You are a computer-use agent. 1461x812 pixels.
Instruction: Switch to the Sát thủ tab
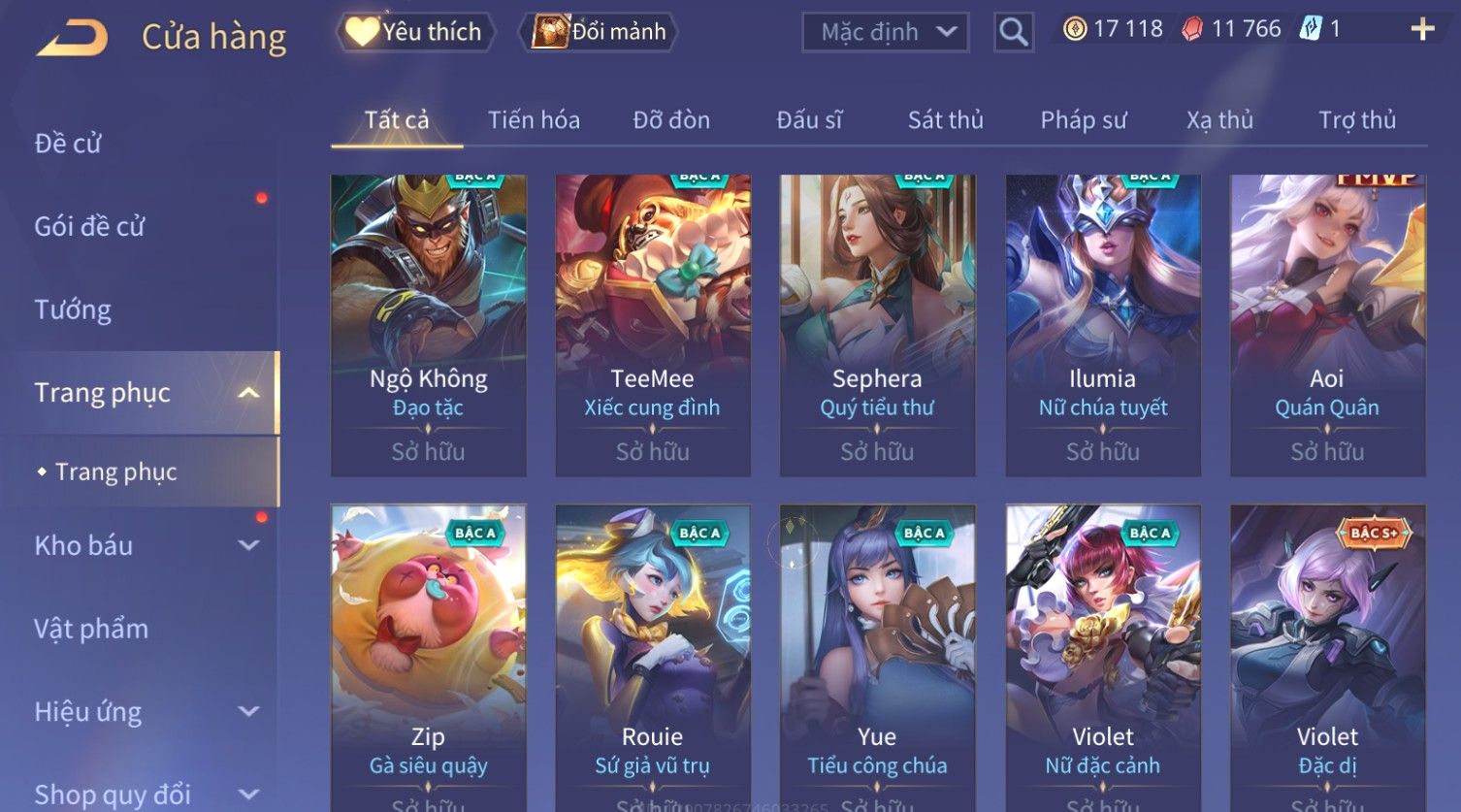(x=946, y=120)
